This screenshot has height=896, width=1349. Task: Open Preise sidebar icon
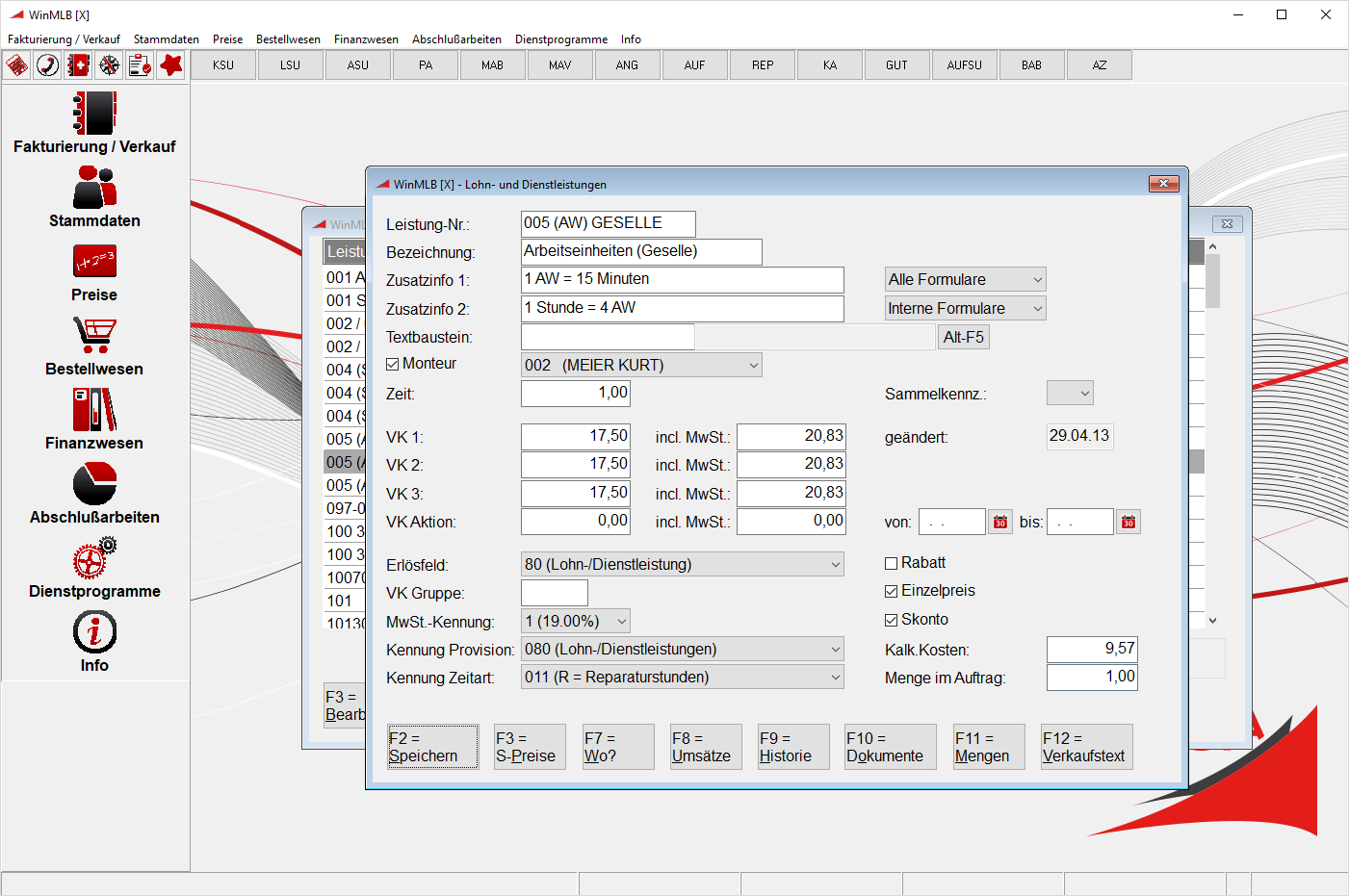point(94,261)
